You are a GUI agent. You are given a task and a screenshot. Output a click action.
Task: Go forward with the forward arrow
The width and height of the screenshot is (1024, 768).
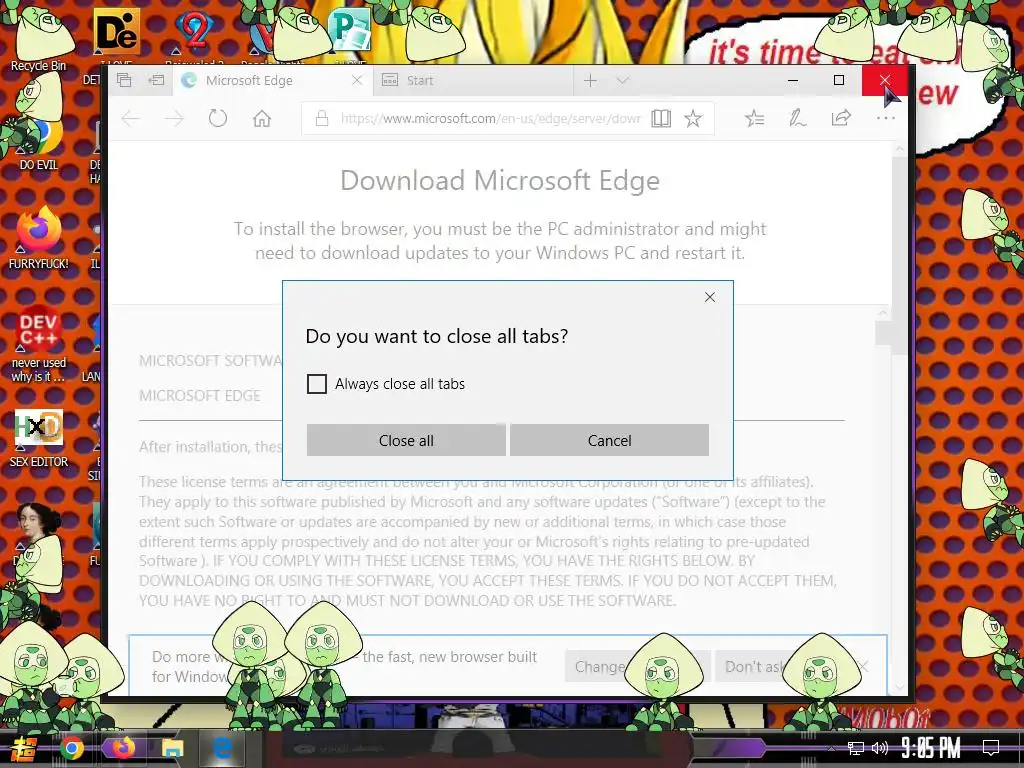[x=174, y=118]
